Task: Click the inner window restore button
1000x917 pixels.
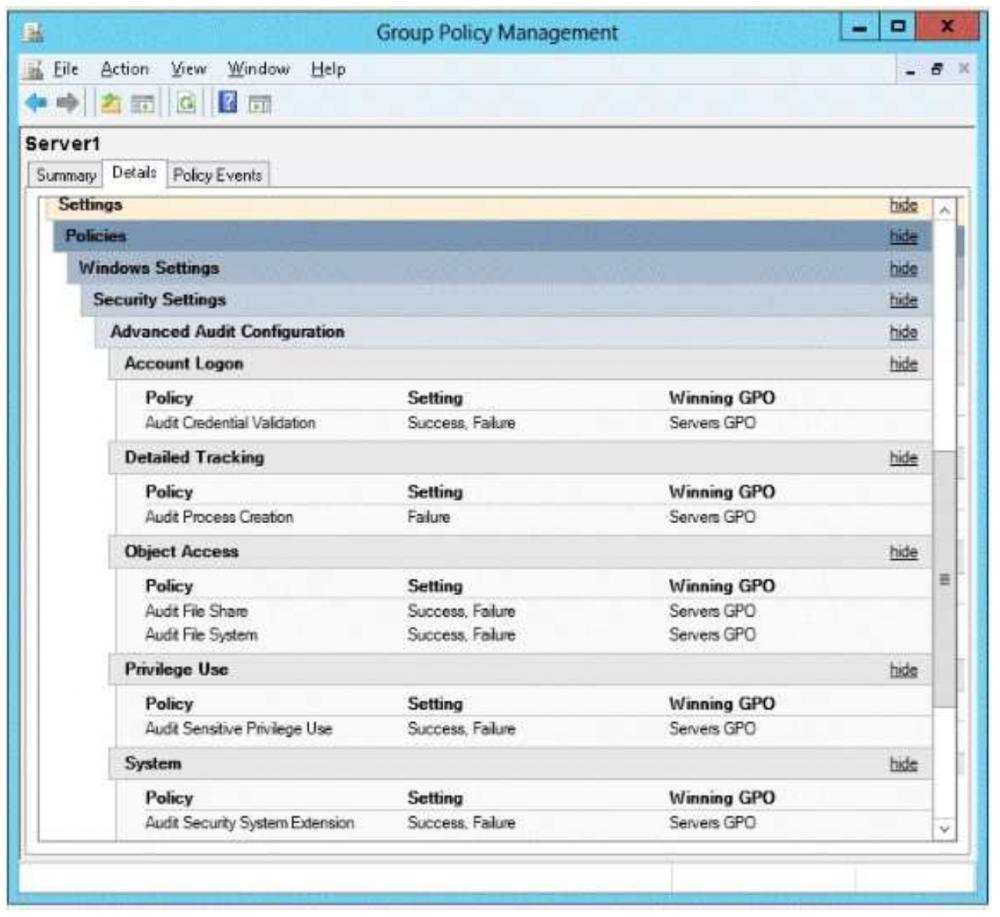Action: [x=937, y=69]
